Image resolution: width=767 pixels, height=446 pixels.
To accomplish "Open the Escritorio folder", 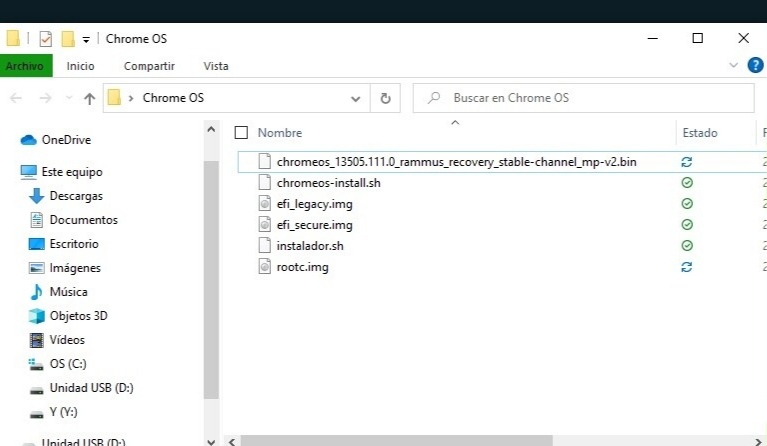I will click(x=64, y=244).
